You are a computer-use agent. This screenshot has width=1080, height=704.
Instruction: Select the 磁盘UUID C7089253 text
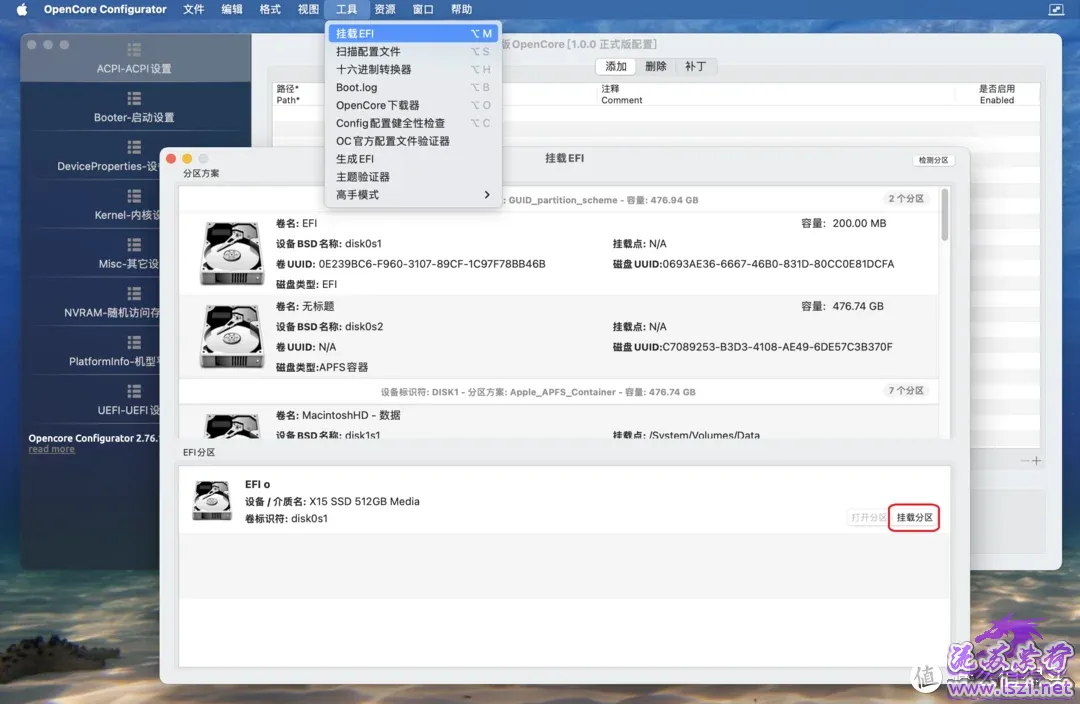point(753,346)
